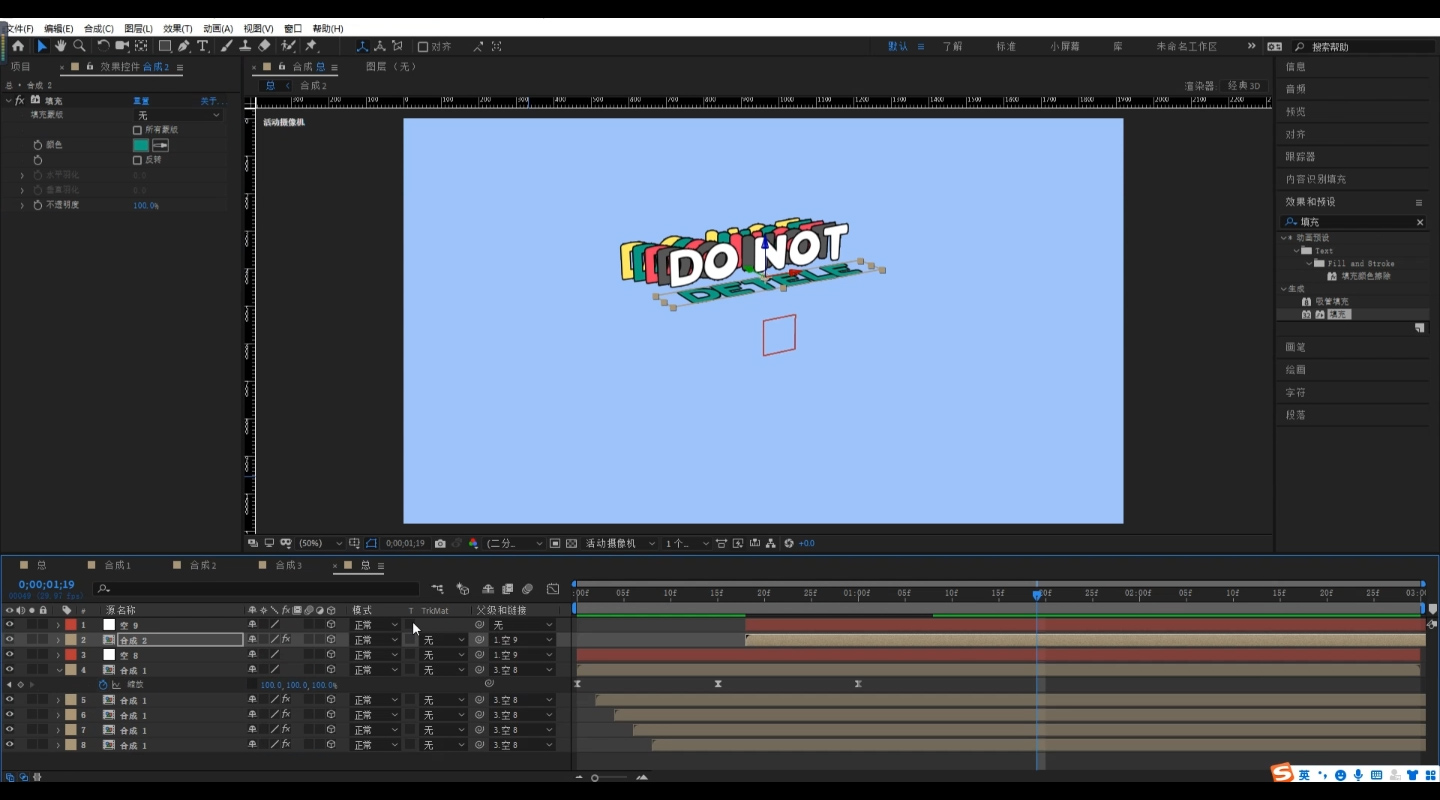Click the motion blur enable icon in the timeline

click(528, 589)
